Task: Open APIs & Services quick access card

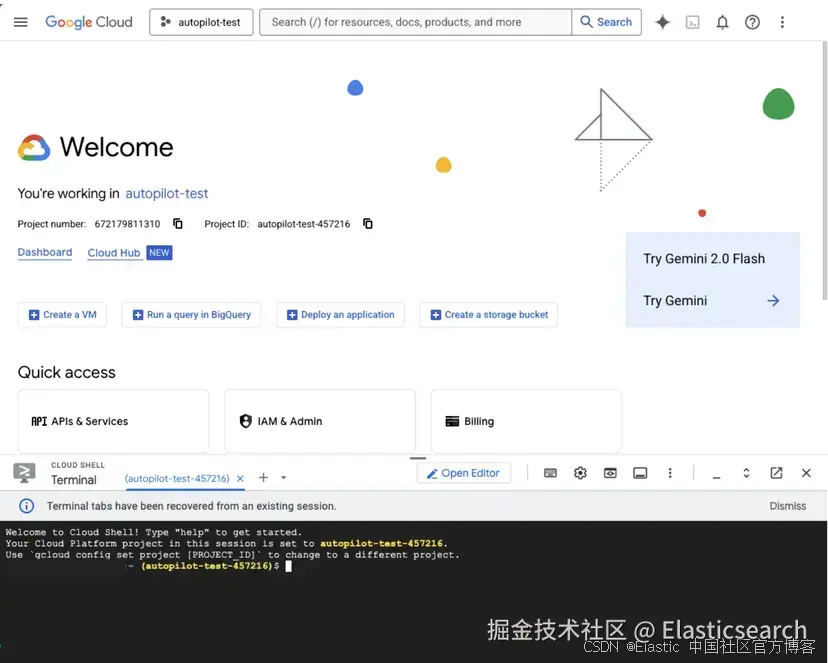Action: 113,421
